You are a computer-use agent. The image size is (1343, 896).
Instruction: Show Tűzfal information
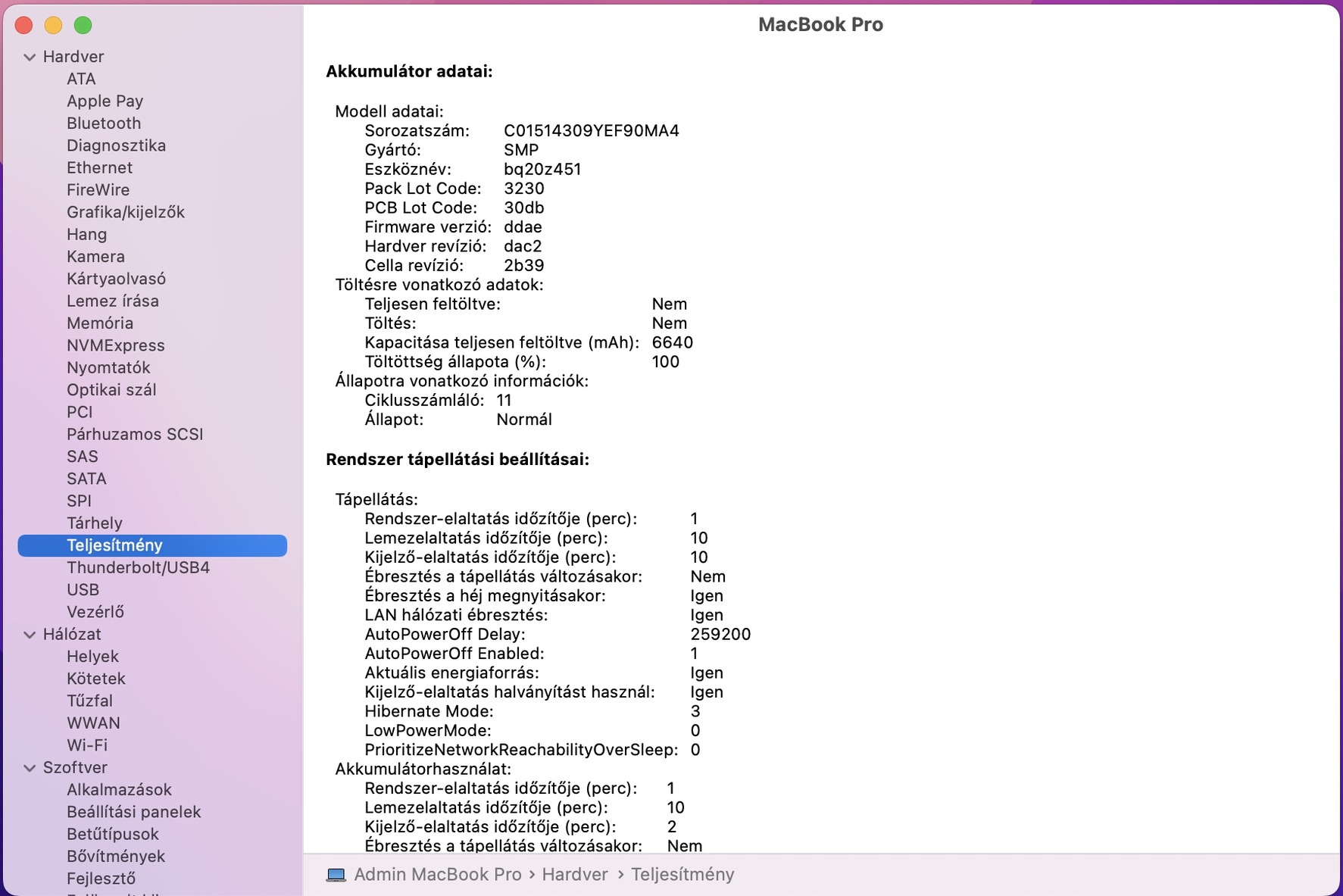89,701
